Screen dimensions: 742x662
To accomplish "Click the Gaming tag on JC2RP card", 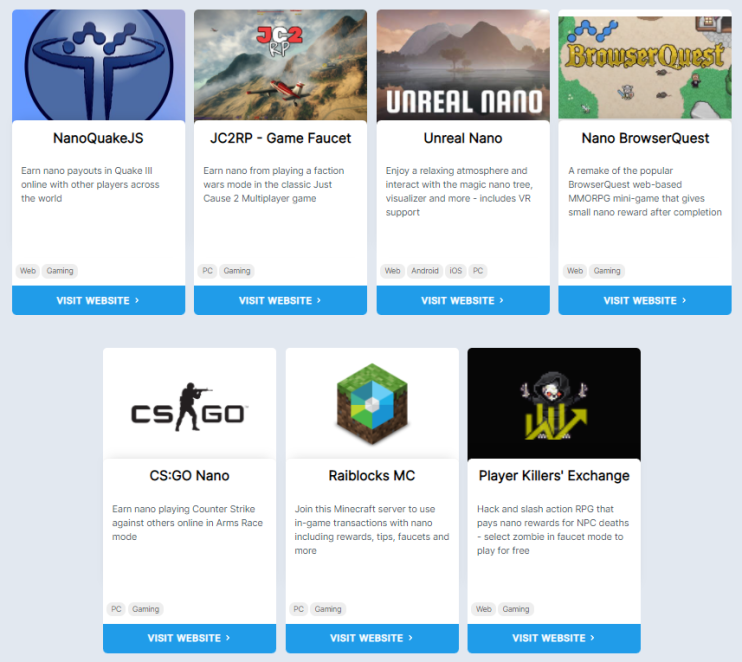I will [237, 271].
